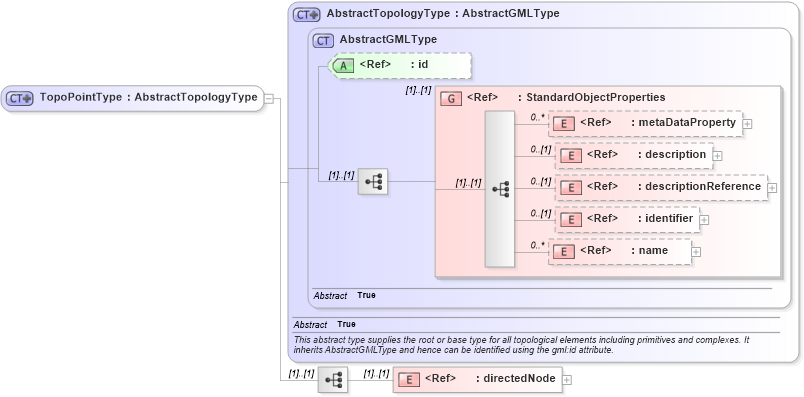The image size is (804, 397).
Task: Select the sequence compositor inside AbstractGMLType
Action: click(x=373, y=181)
